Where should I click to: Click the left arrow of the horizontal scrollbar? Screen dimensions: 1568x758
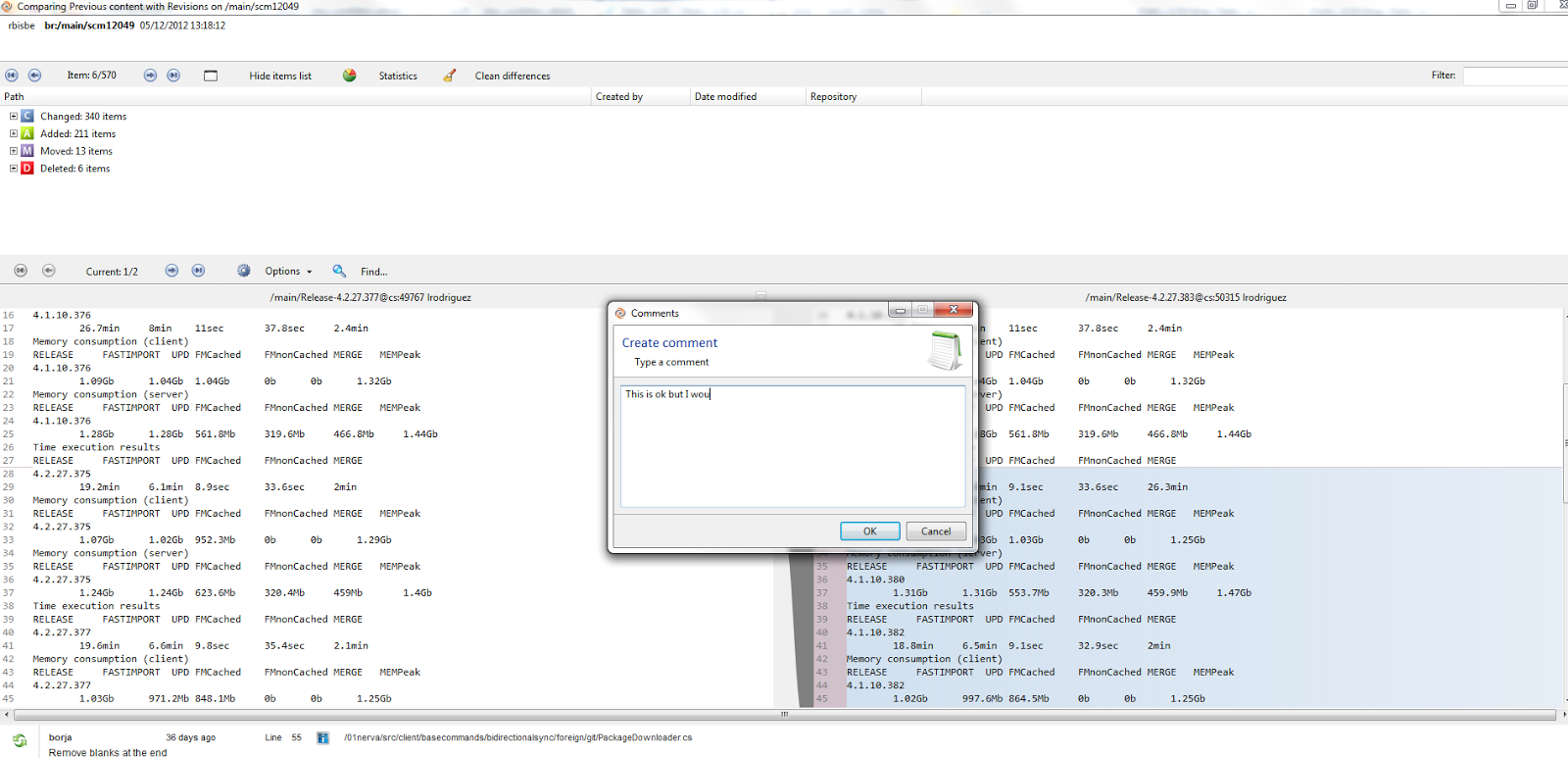coord(7,715)
